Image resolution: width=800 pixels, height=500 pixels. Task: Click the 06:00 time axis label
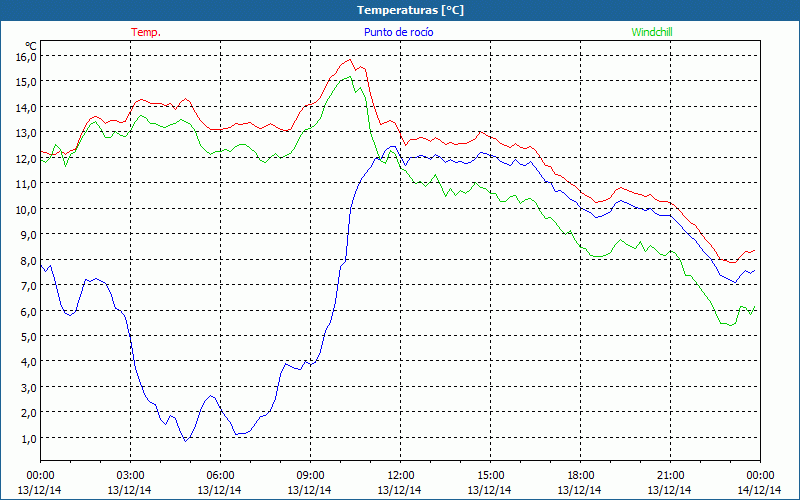220,476
